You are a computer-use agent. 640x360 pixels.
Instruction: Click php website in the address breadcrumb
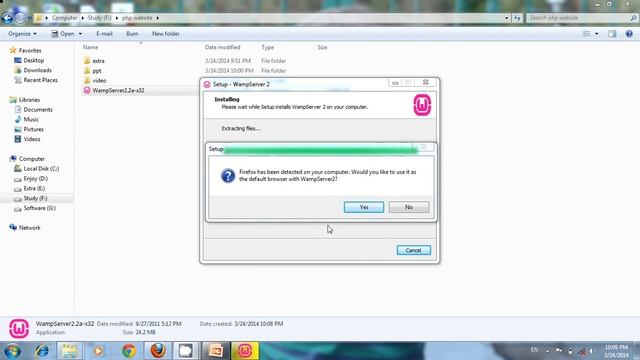137,18
